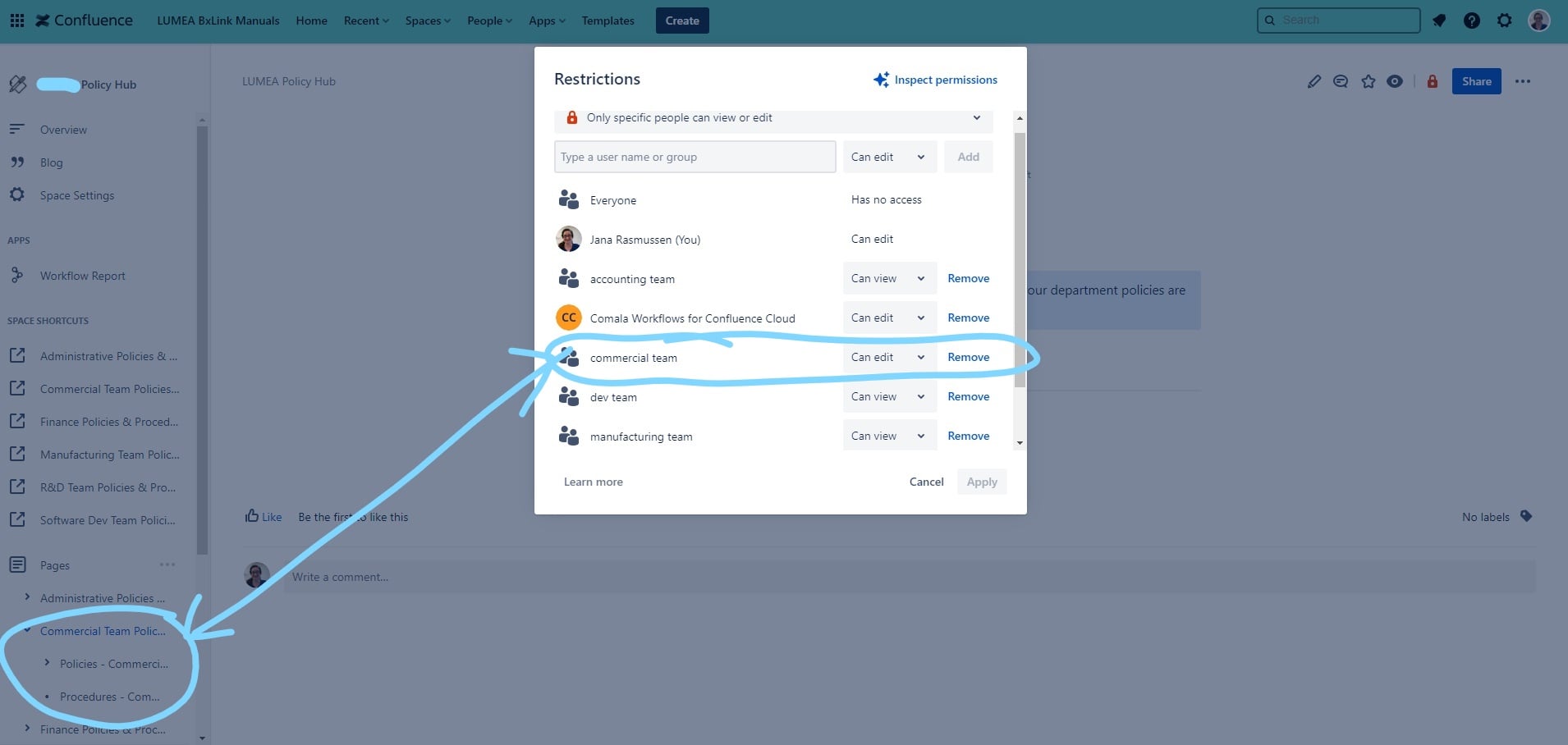The height and width of the screenshot is (745, 1568).
Task: Click the user name or group field
Action: pyautogui.click(x=695, y=157)
